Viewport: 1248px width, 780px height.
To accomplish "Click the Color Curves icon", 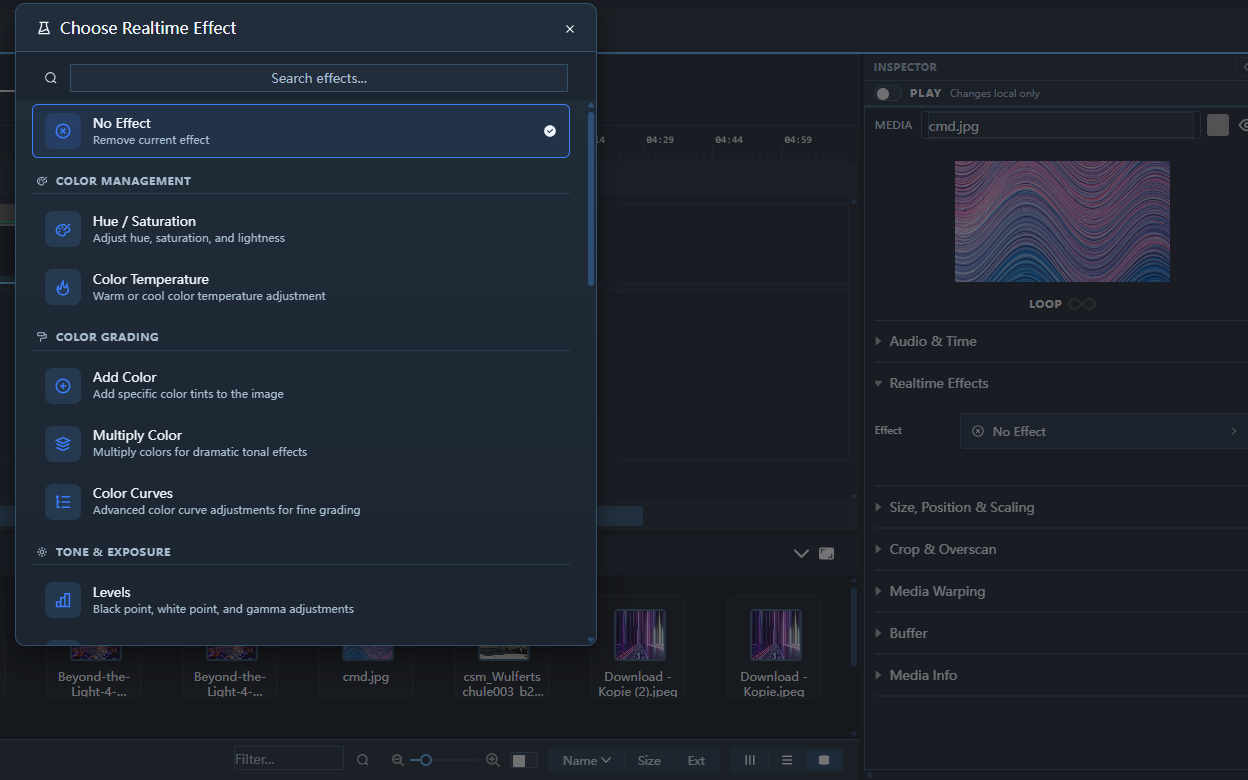I will click(x=63, y=501).
